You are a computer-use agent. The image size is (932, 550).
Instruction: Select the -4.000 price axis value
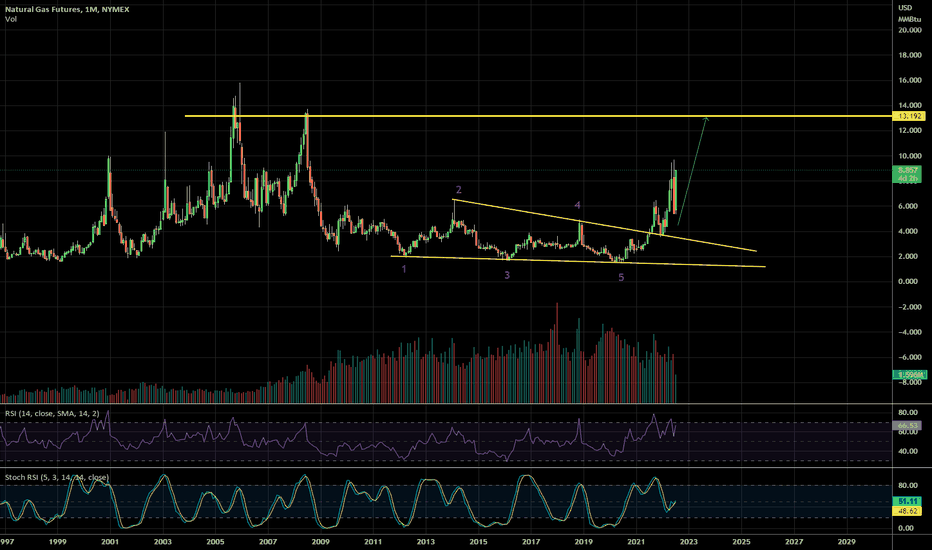(910, 332)
